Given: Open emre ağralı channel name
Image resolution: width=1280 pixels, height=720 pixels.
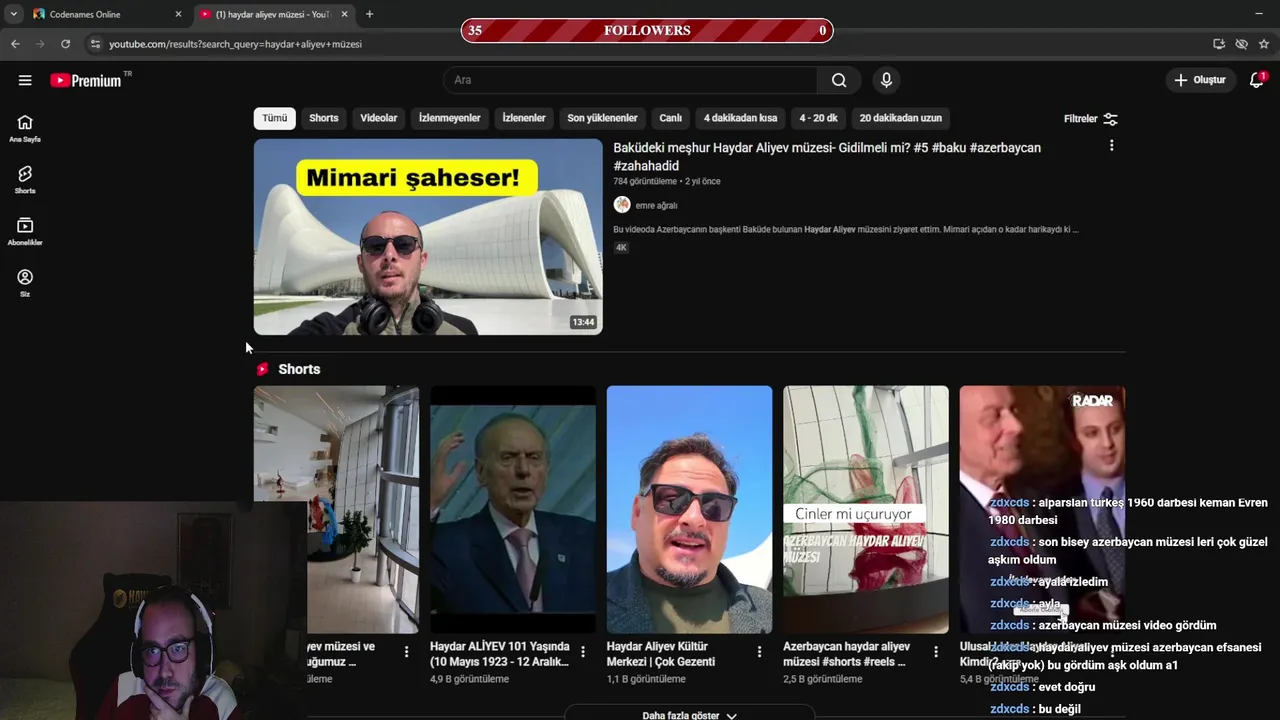Looking at the screenshot, I should click(656, 205).
